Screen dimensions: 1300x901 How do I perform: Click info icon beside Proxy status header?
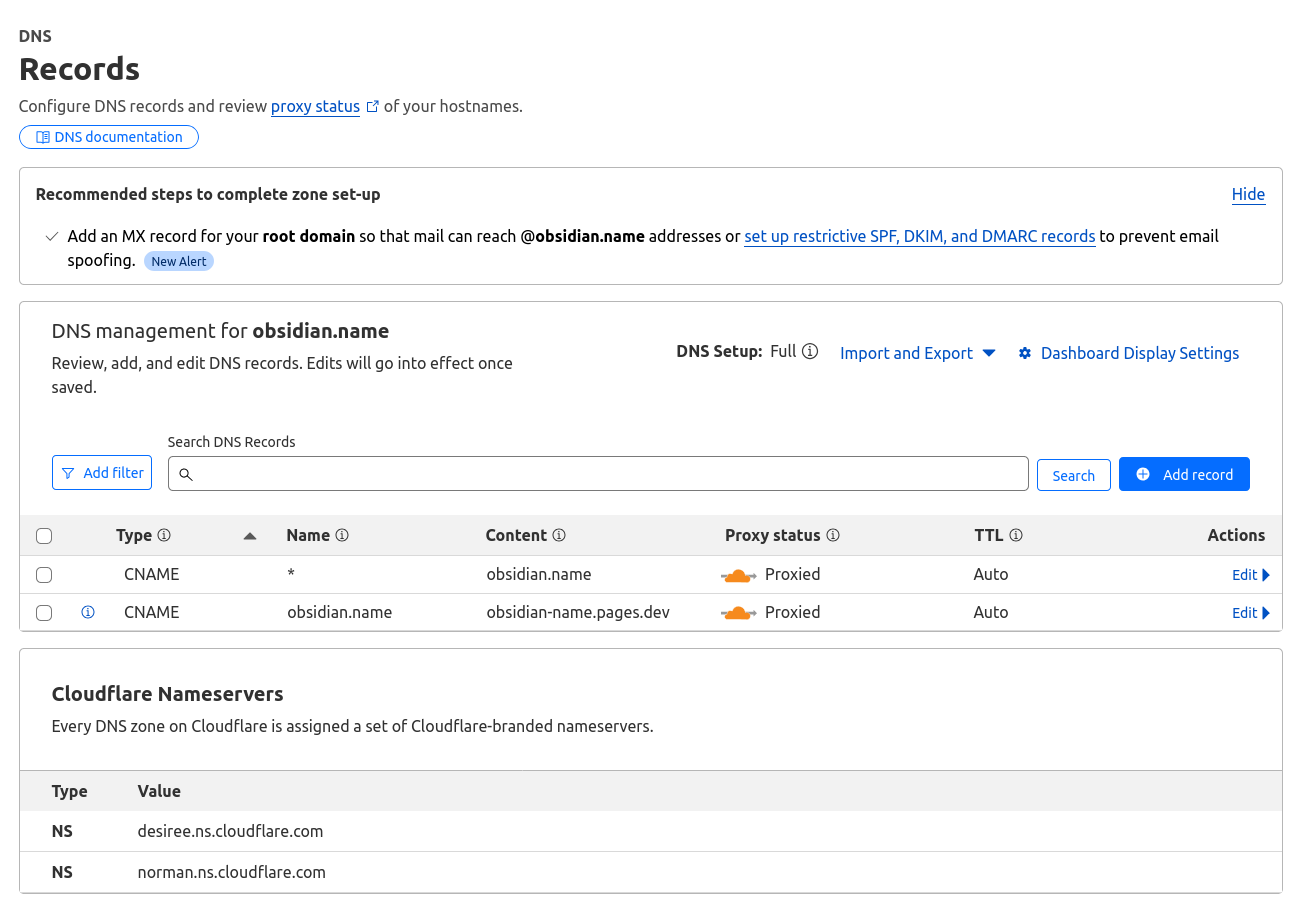[832, 536]
